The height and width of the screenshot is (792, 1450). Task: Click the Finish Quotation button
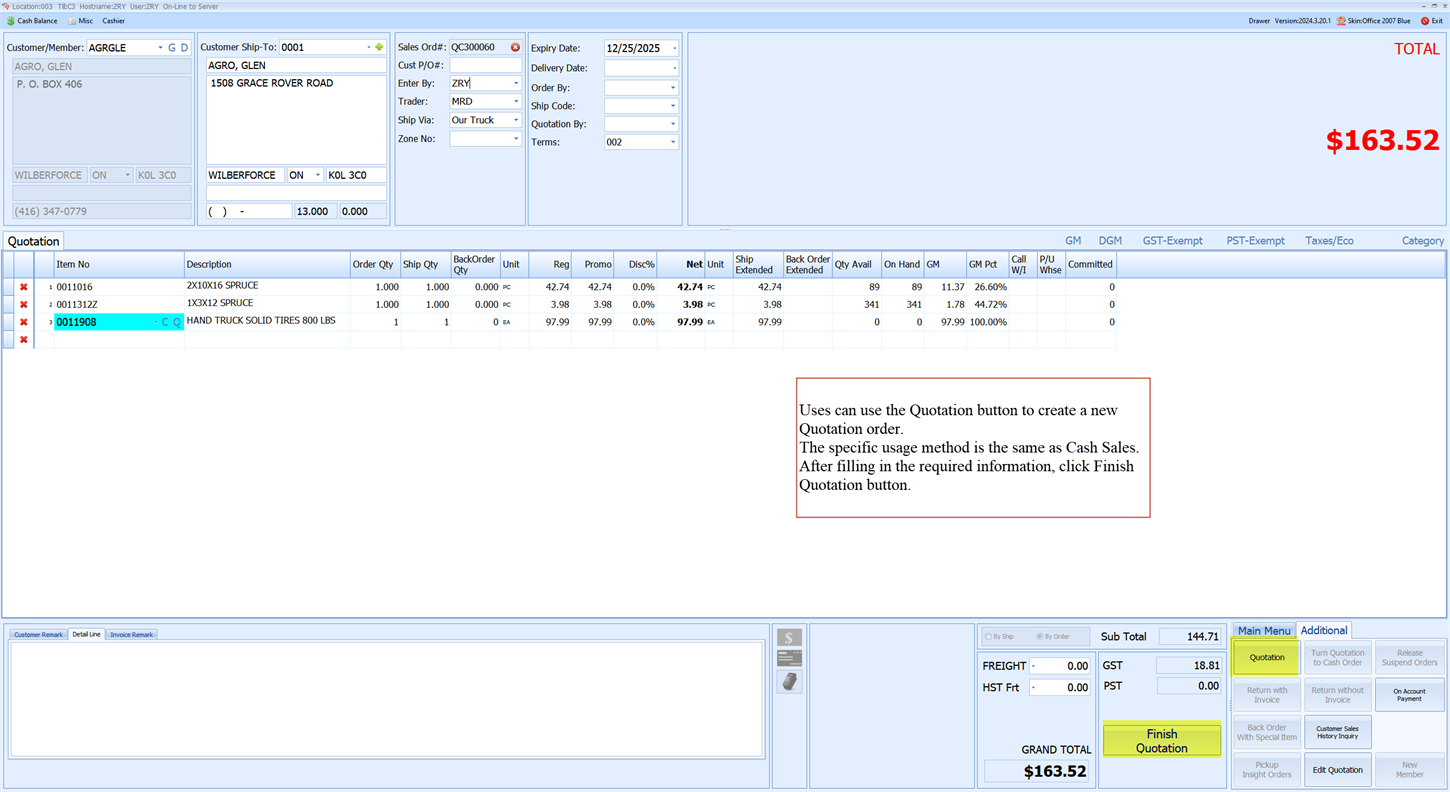pos(1161,741)
